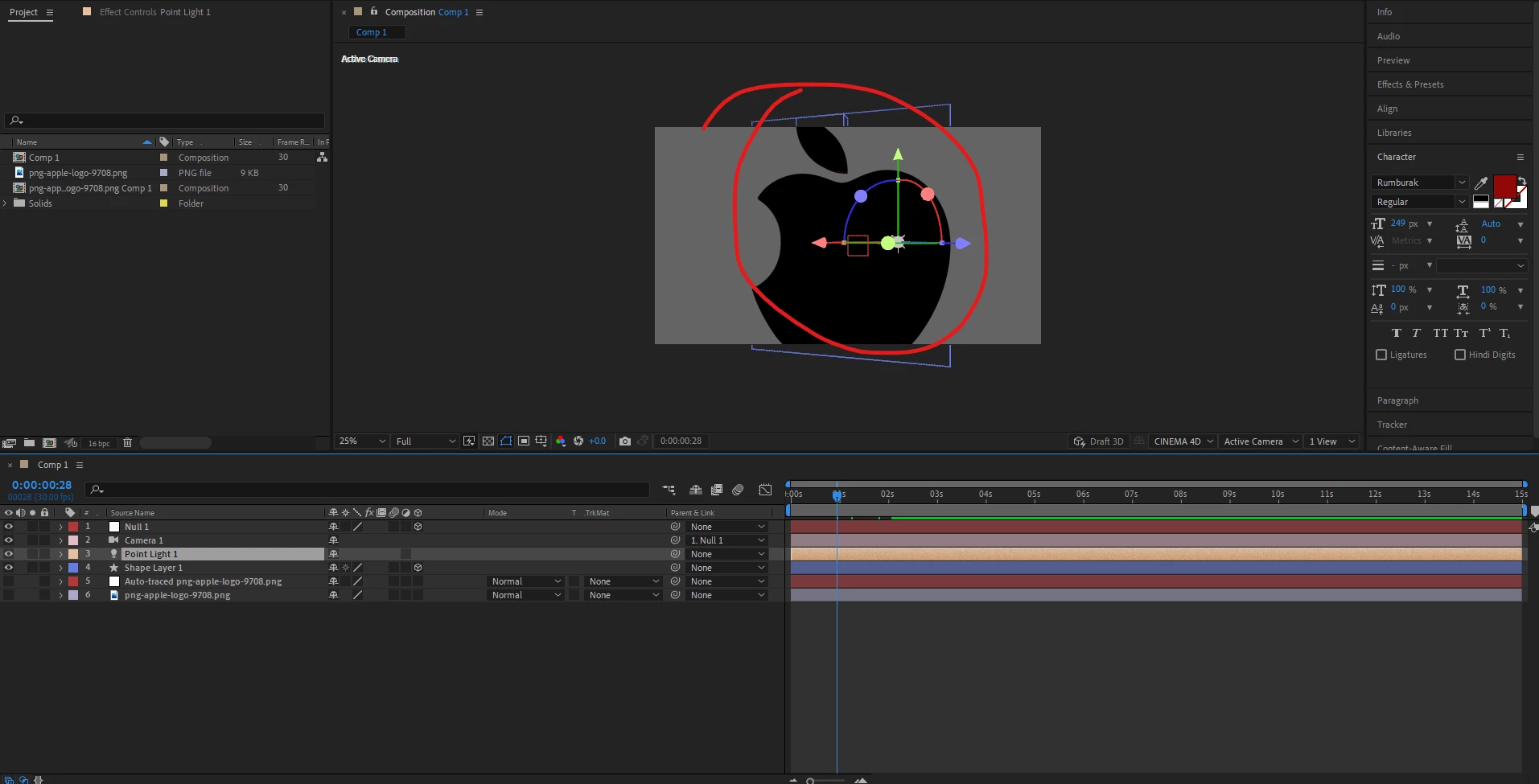Open the font style dropdown showing Regular
1539x784 pixels.
[x=1420, y=202]
